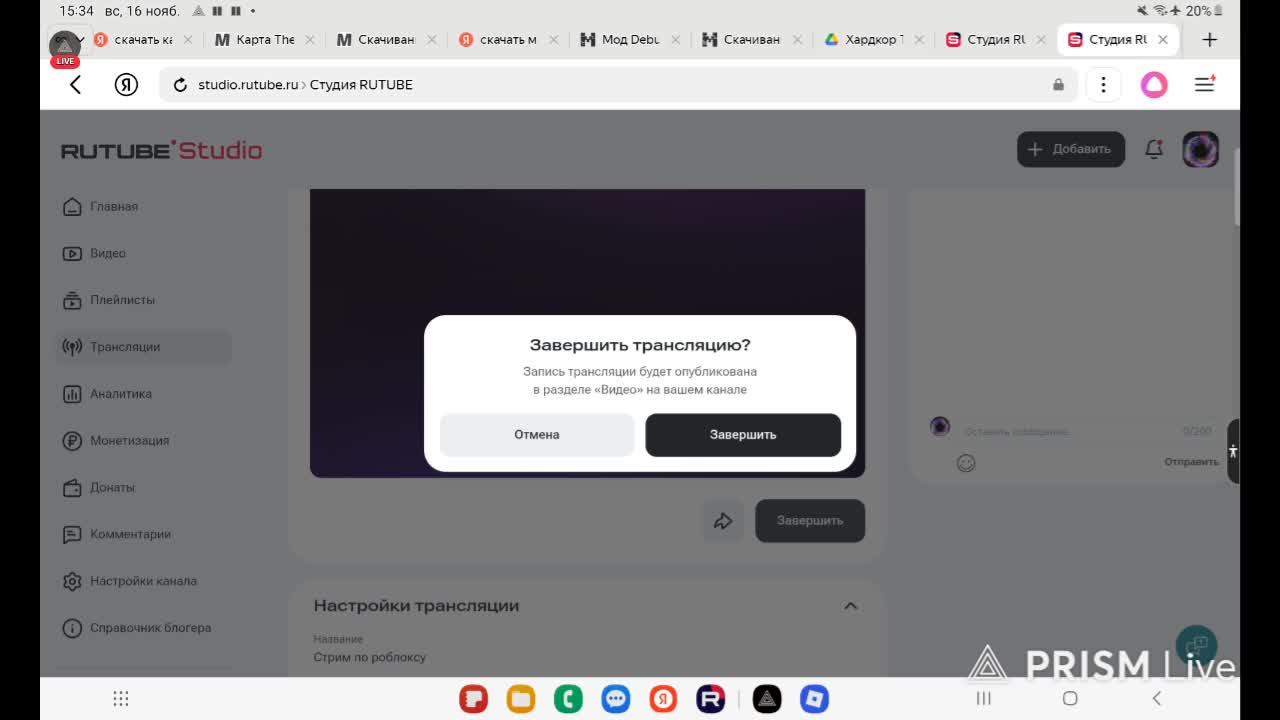This screenshot has height=720, width=1280.
Task: Open the emoji smiley picker in chat
Action: pyautogui.click(x=966, y=463)
